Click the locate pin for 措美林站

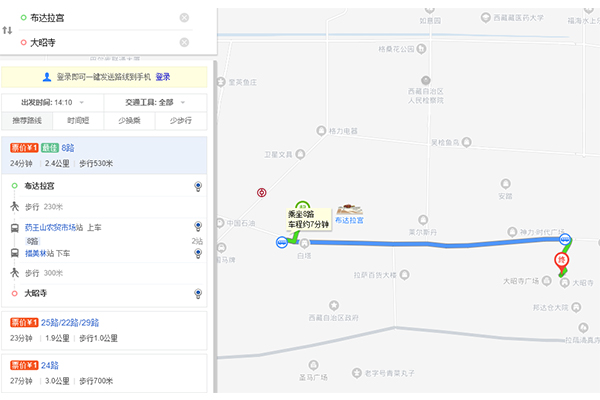pyautogui.click(x=198, y=254)
